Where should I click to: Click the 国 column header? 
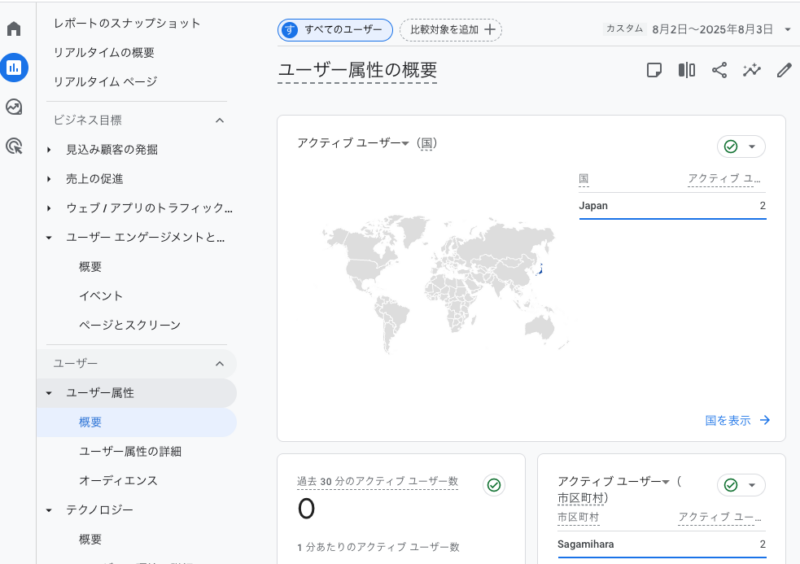pos(584,179)
